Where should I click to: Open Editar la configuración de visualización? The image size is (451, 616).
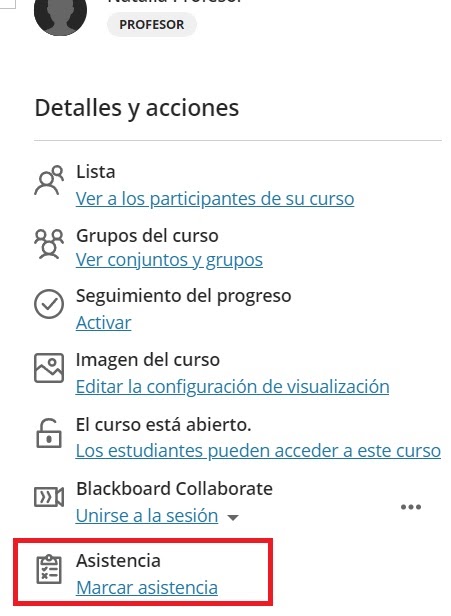click(233, 387)
